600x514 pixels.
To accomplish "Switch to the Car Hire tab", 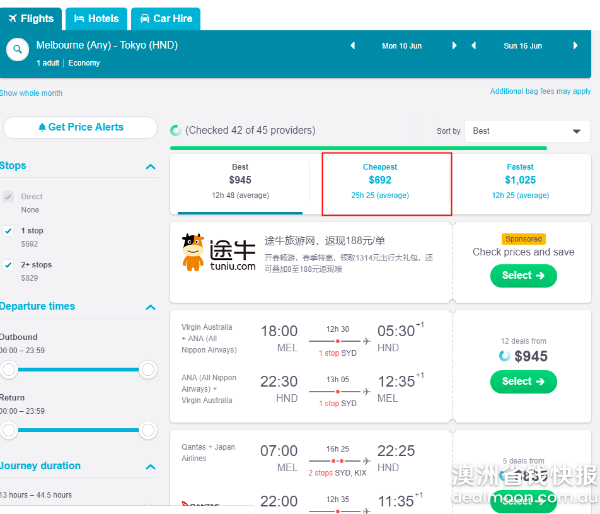I will tap(166, 19).
